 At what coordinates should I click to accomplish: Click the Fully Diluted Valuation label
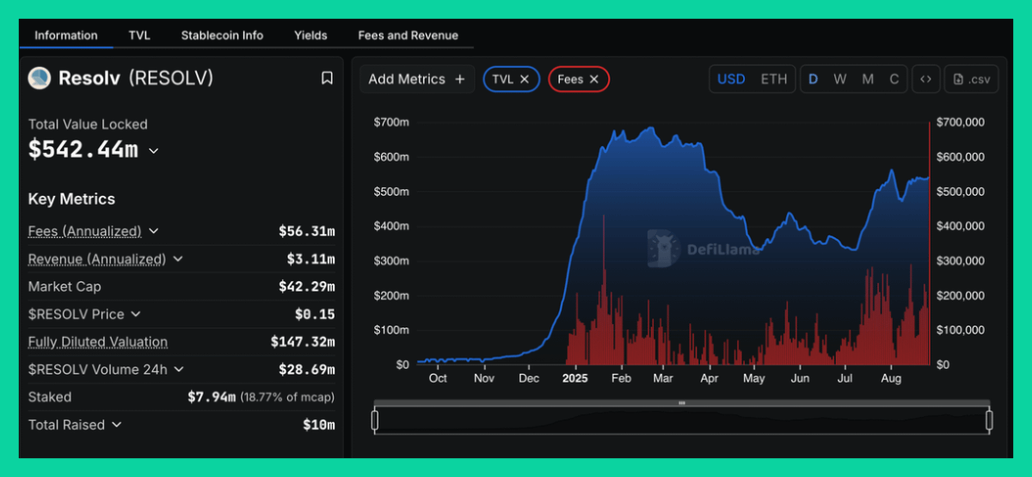pyautogui.click(x=98, y=342)
